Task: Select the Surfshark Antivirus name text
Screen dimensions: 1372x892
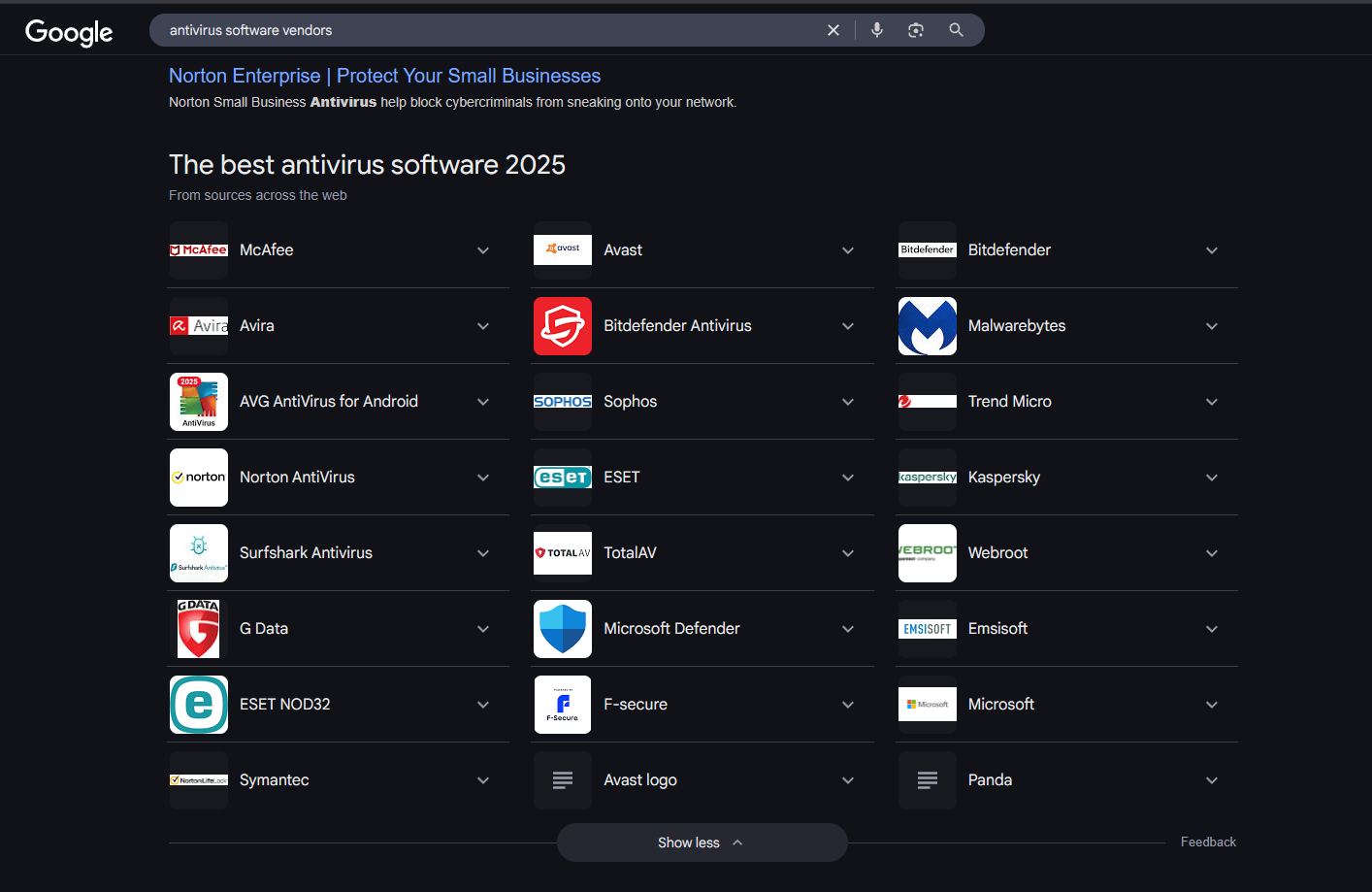Action: tap(306, 553)
